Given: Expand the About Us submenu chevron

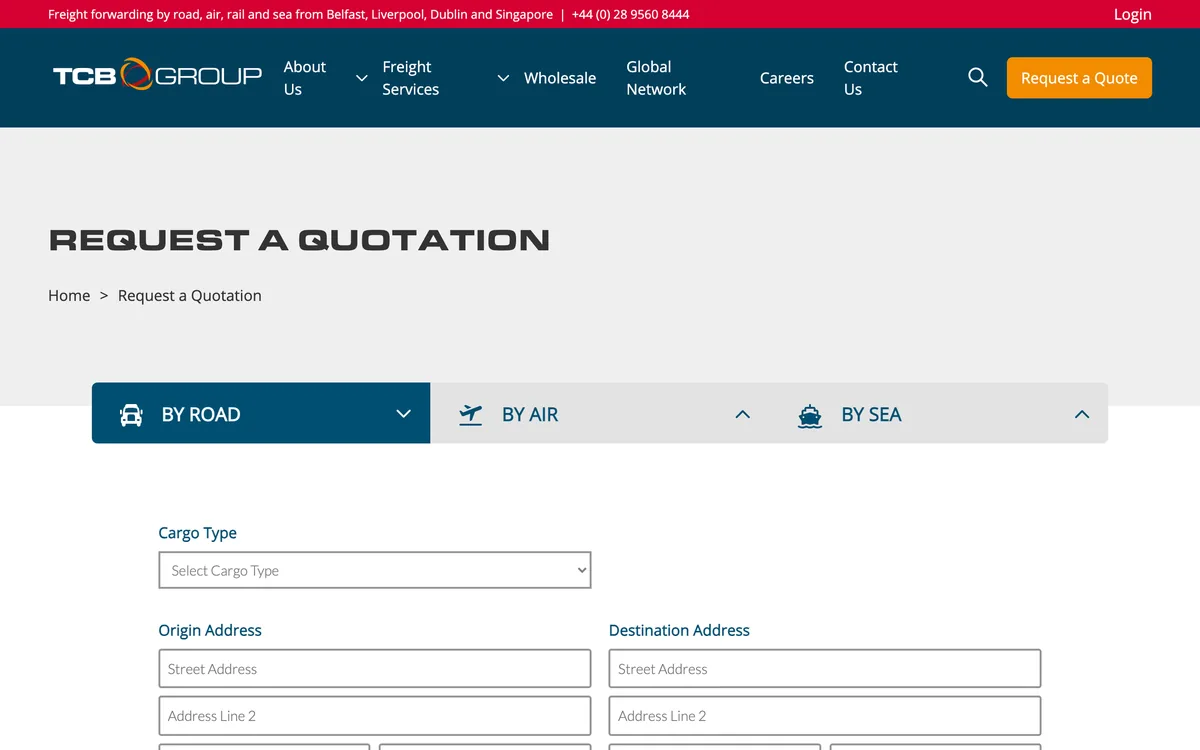Looking at the screenshot, I should pyautogui.click(x=362, y=78).
